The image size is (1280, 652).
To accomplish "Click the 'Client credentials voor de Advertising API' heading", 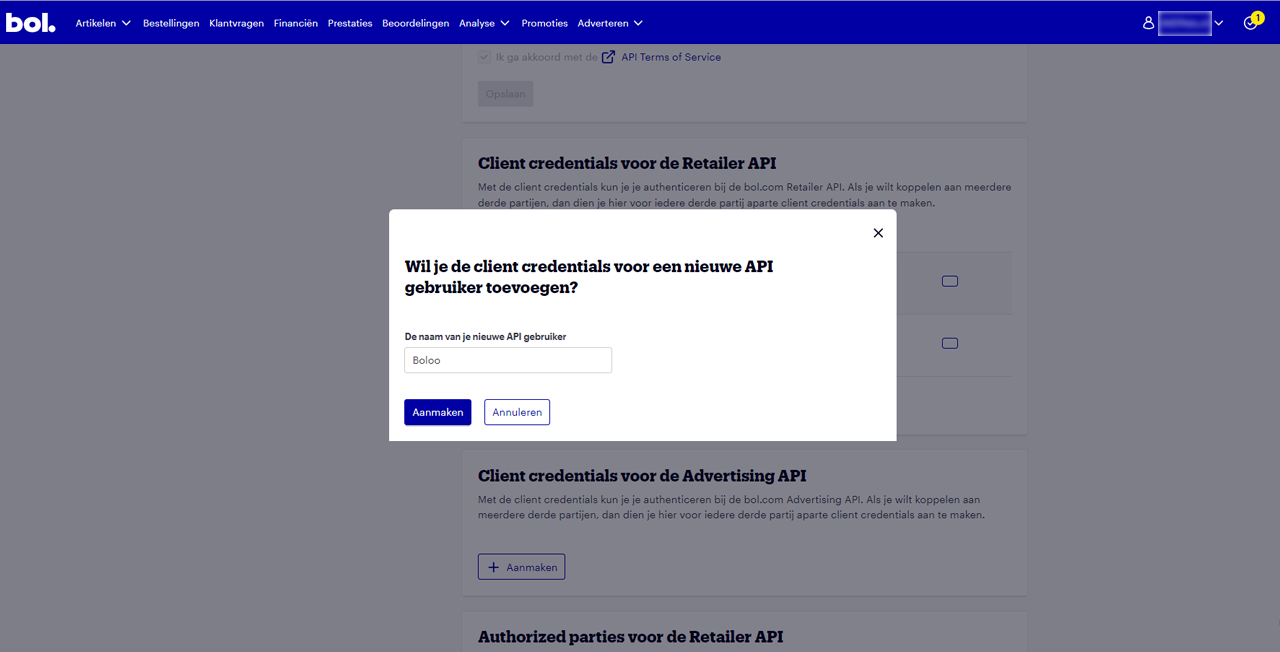I will click(642, 476).
